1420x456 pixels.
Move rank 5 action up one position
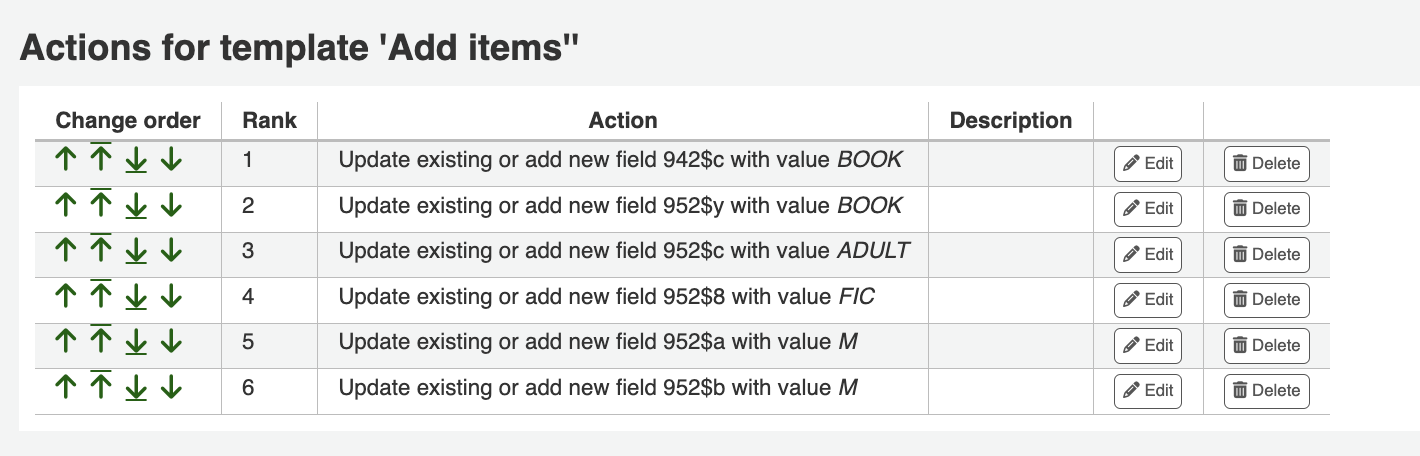point(65,343)
